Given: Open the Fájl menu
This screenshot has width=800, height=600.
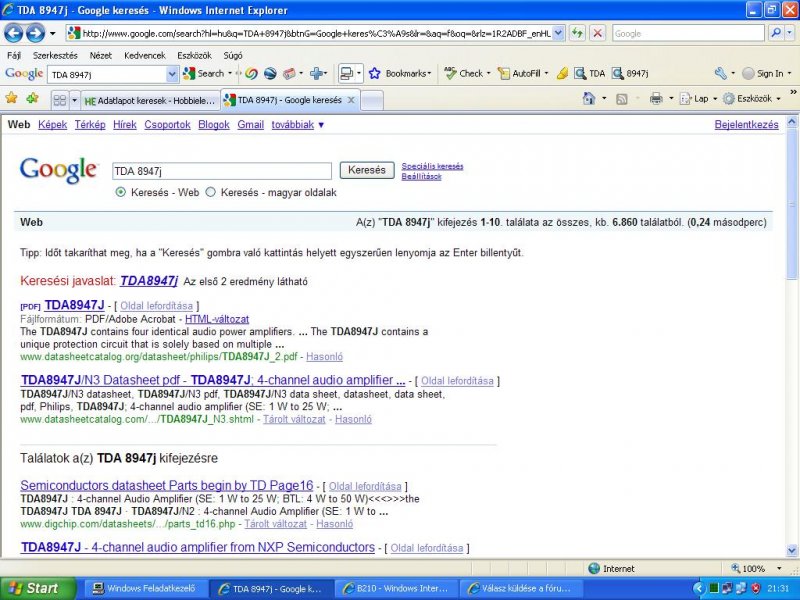Looking at the screenshot, I should tap(14, 56).
